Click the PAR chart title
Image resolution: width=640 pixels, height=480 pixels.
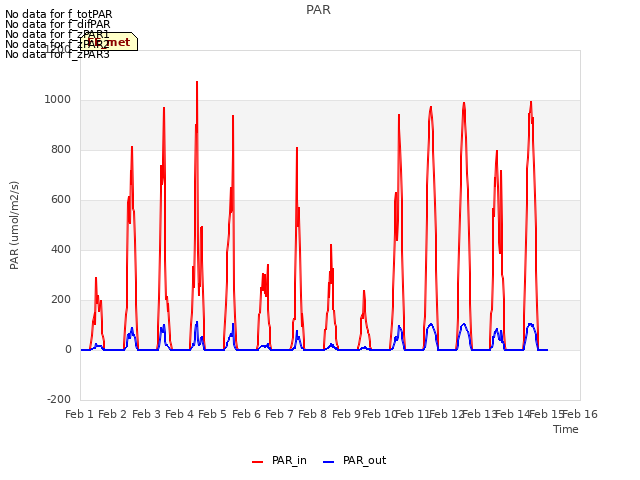[318, 10]
